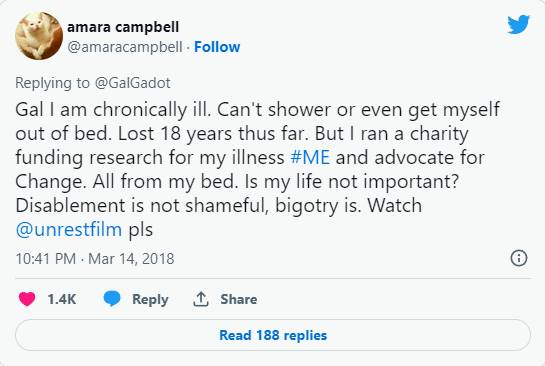
Task: Open the tweet info circle icon
Action: tap(519, 258)
